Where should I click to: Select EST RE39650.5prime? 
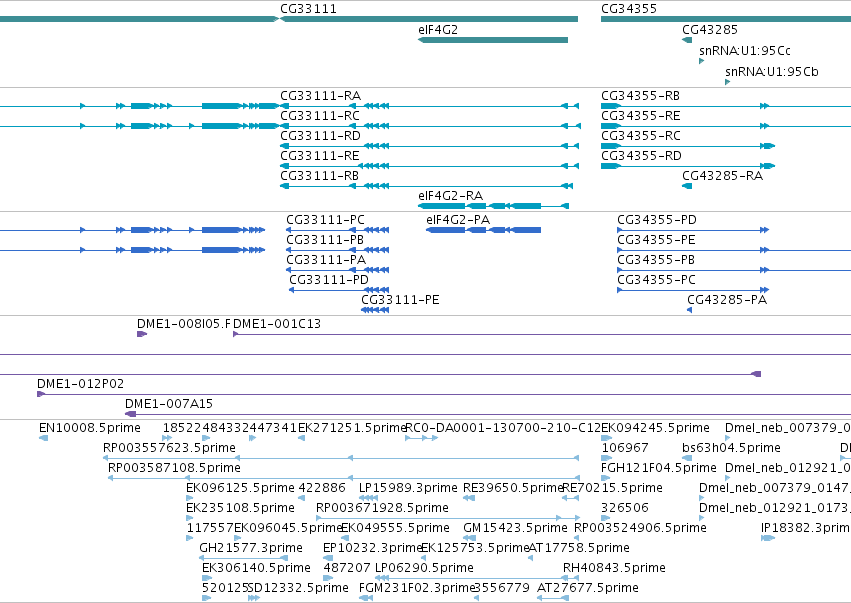[x=513, y=488]
